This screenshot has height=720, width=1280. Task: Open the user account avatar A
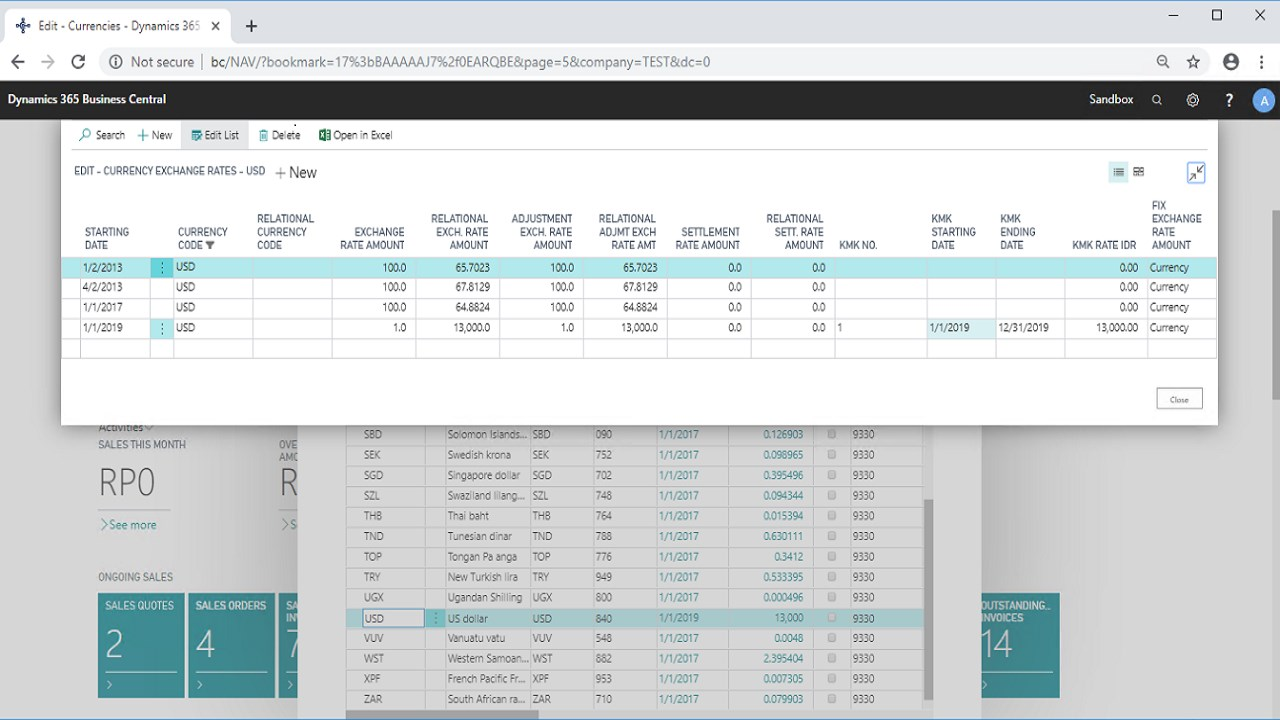(x=1264, y=100)
